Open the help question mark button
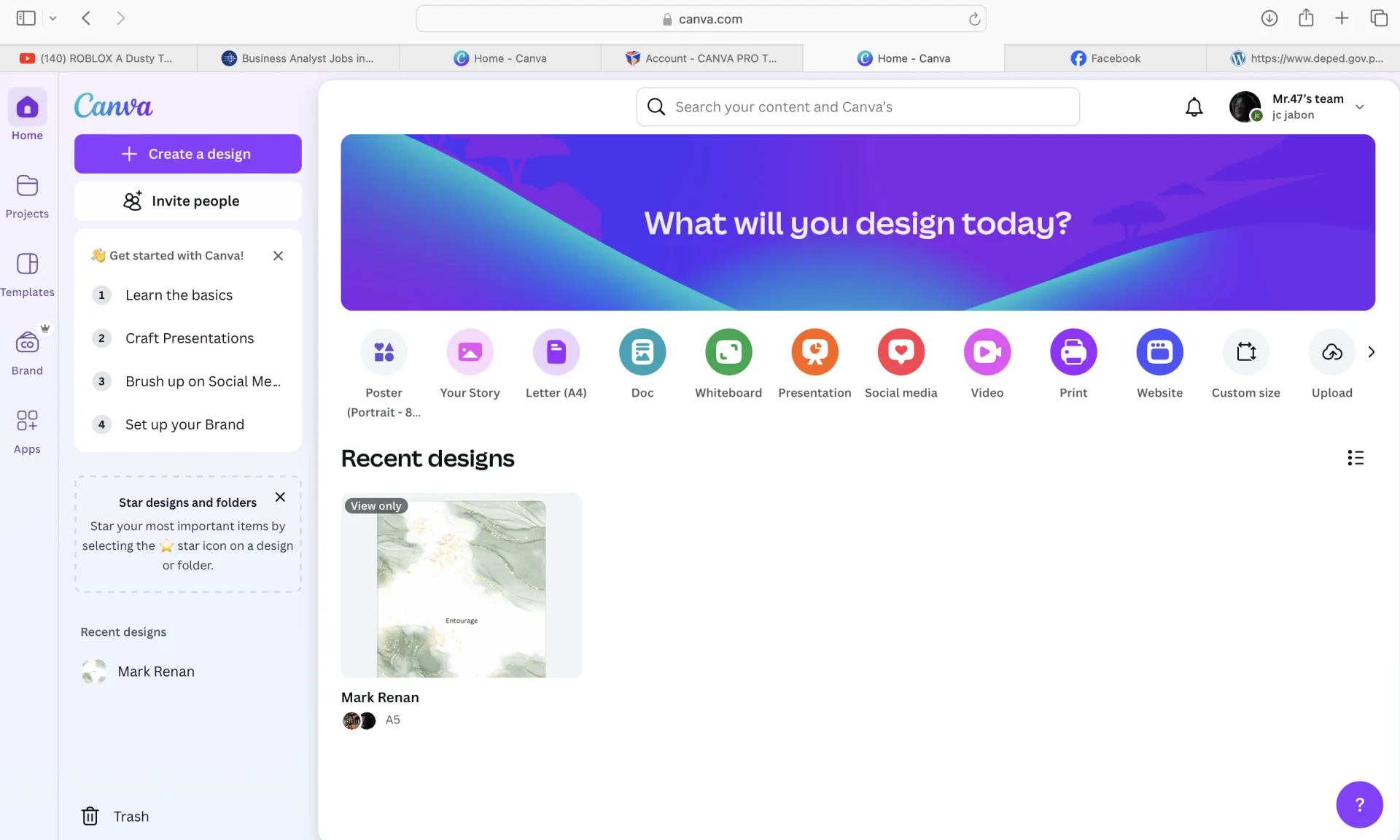Viewport: 1400px width, 840px height. (x=1359, y=805)
